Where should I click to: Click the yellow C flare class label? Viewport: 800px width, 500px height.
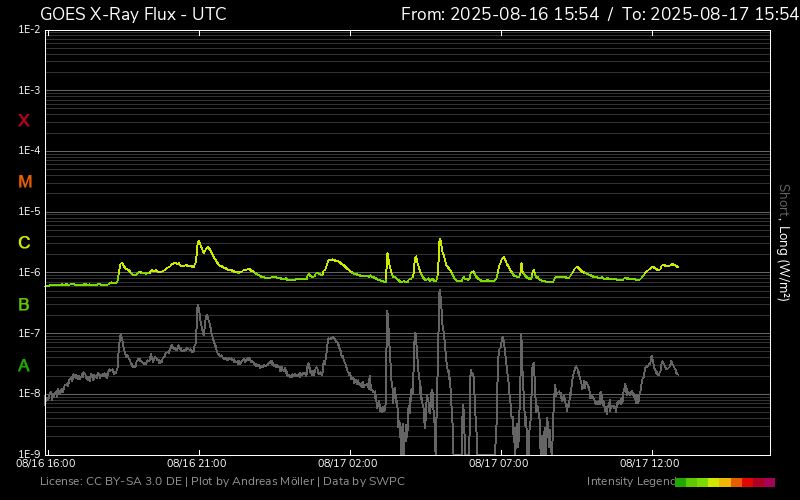coord(24,243)
